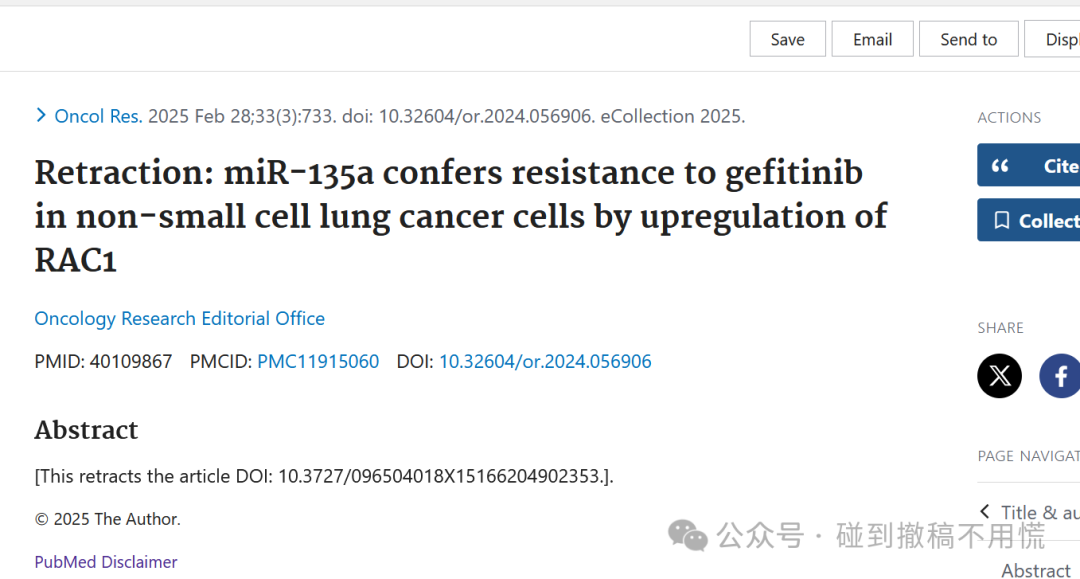The width and height of the screenshot is (1080, 579).
Task: Click the PMID 40109867 identifier
Action: (x=103, y=361)
